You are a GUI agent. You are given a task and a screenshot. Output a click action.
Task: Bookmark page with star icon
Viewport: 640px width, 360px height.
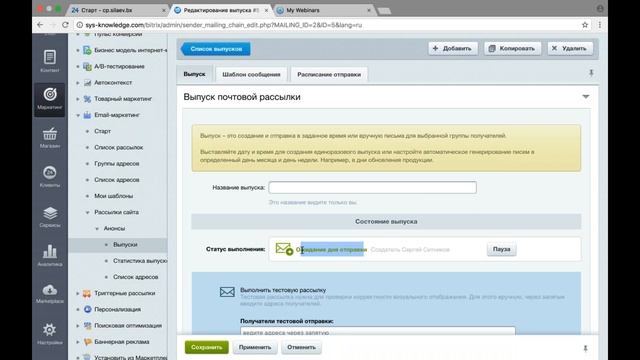(x=585, y=25)
